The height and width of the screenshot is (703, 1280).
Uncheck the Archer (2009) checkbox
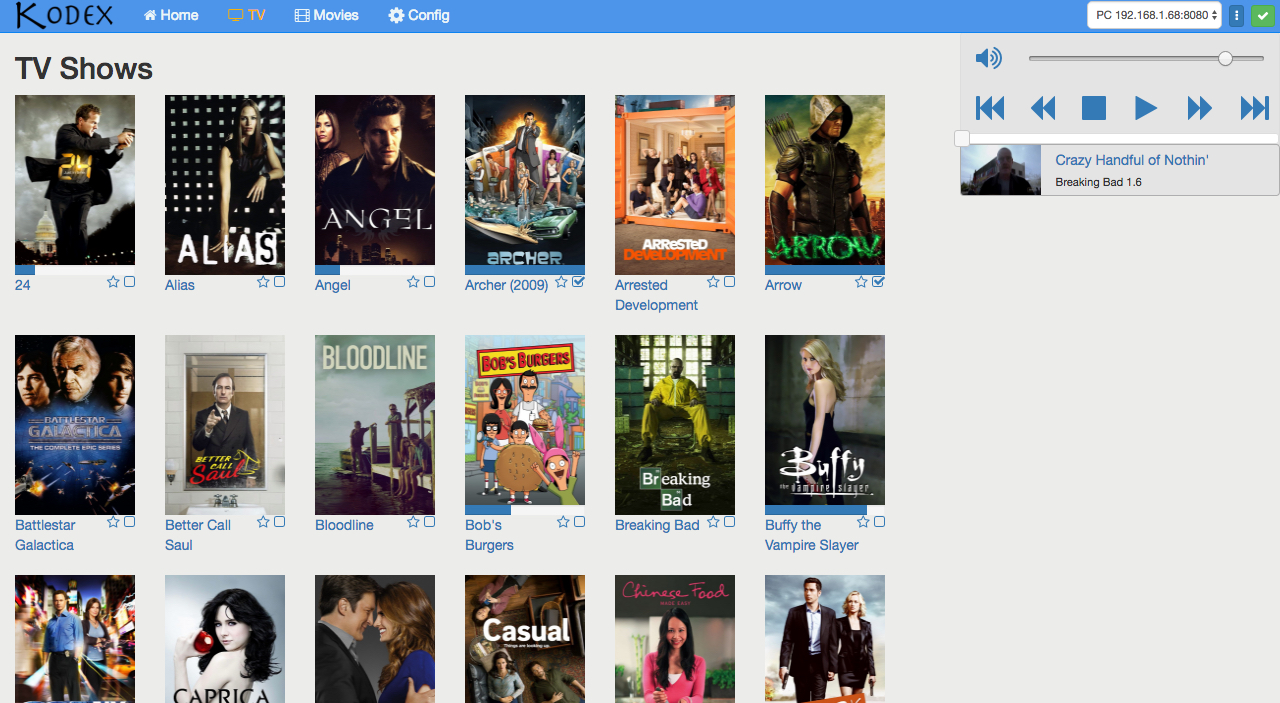click(578, 282)
